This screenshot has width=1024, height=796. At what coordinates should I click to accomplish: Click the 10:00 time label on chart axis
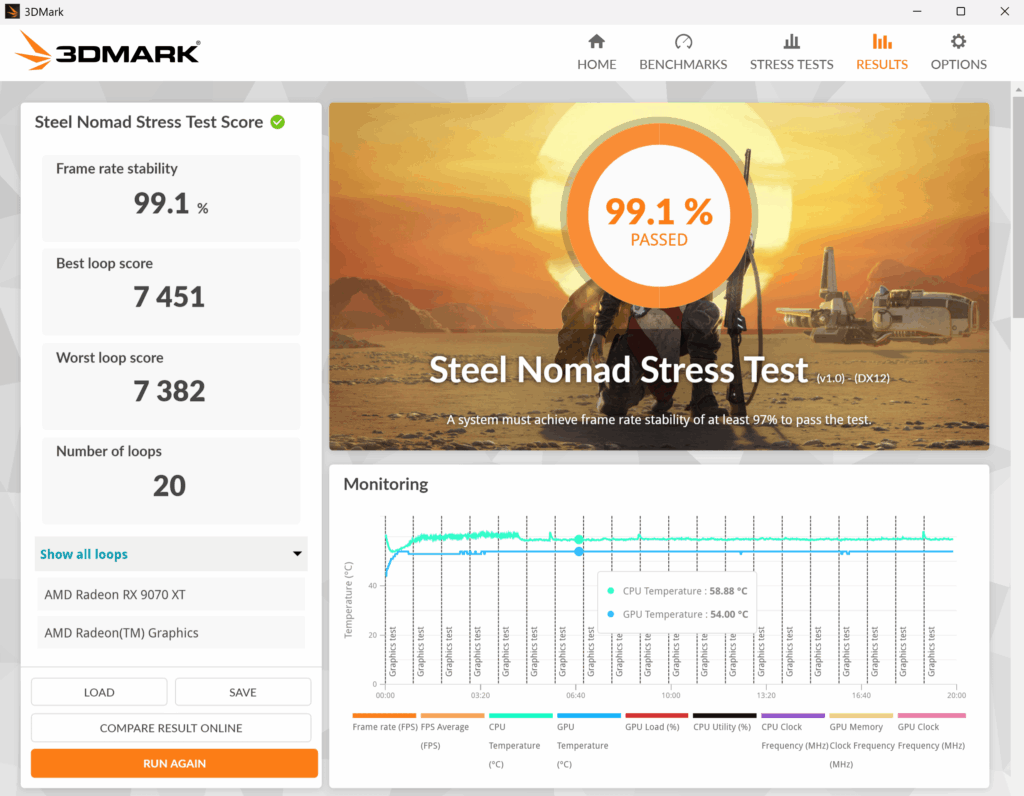coord(671,695)
